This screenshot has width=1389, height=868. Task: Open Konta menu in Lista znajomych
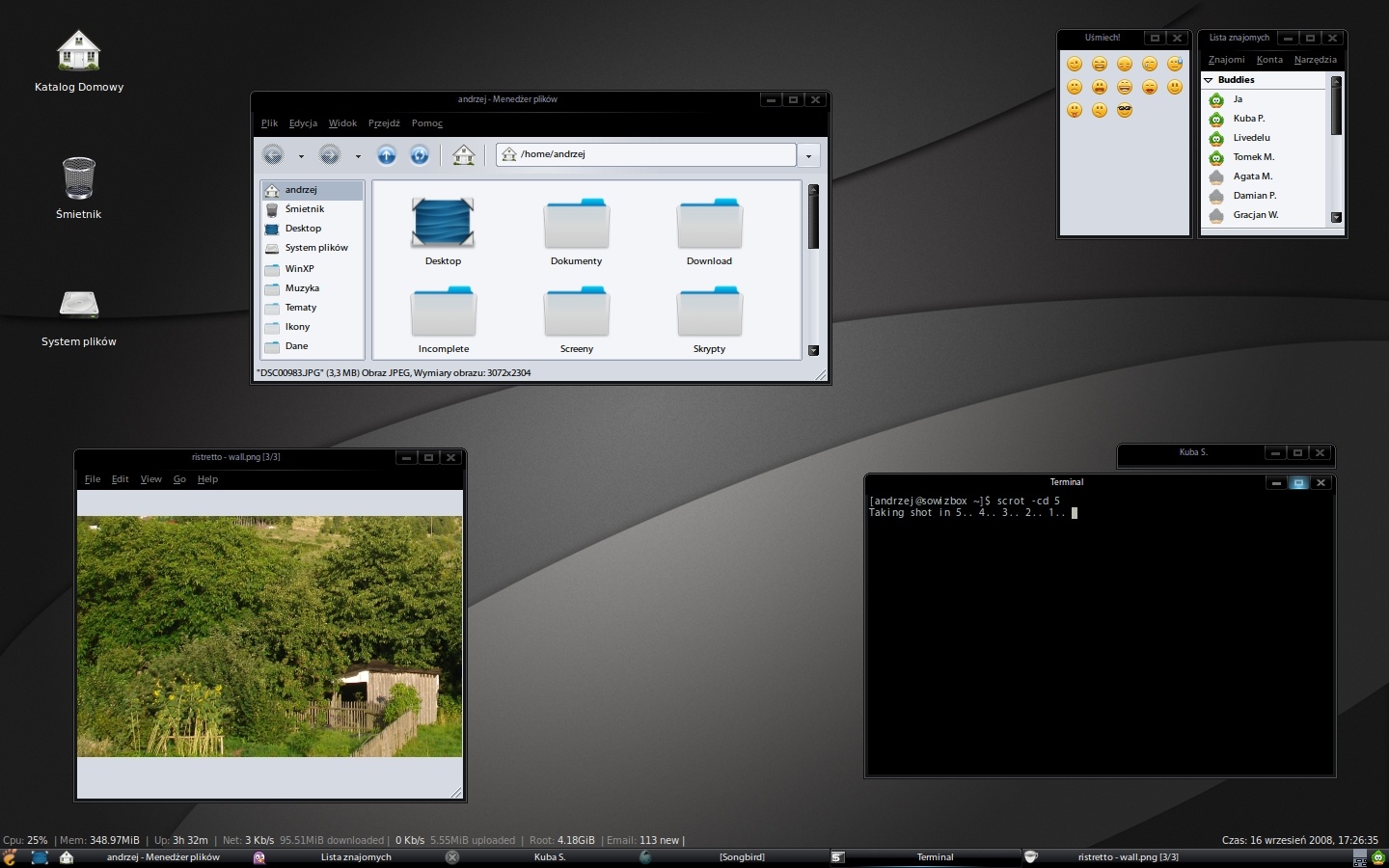pos(1269,60)
